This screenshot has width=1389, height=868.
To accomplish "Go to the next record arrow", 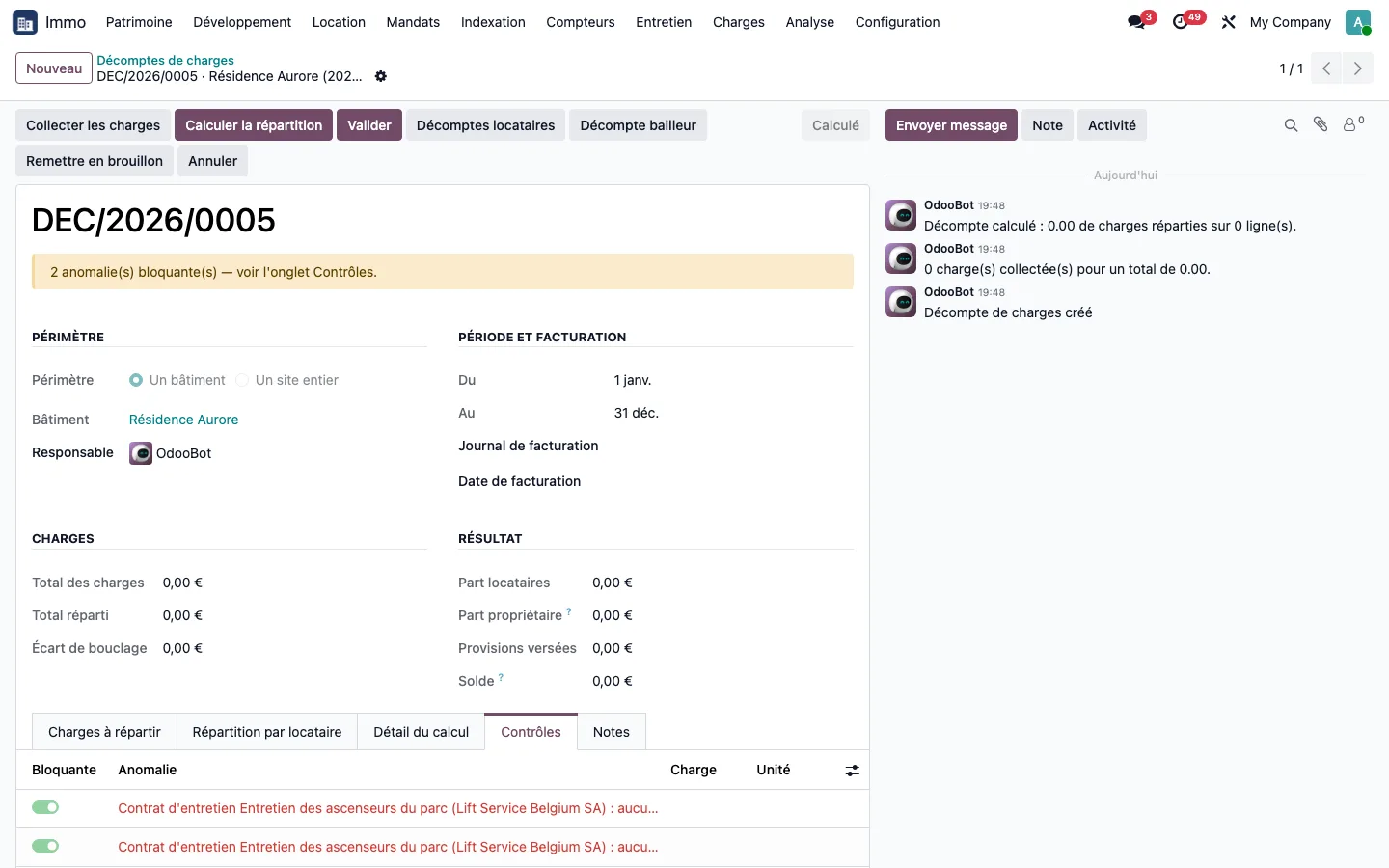I will click(1358, 68).
